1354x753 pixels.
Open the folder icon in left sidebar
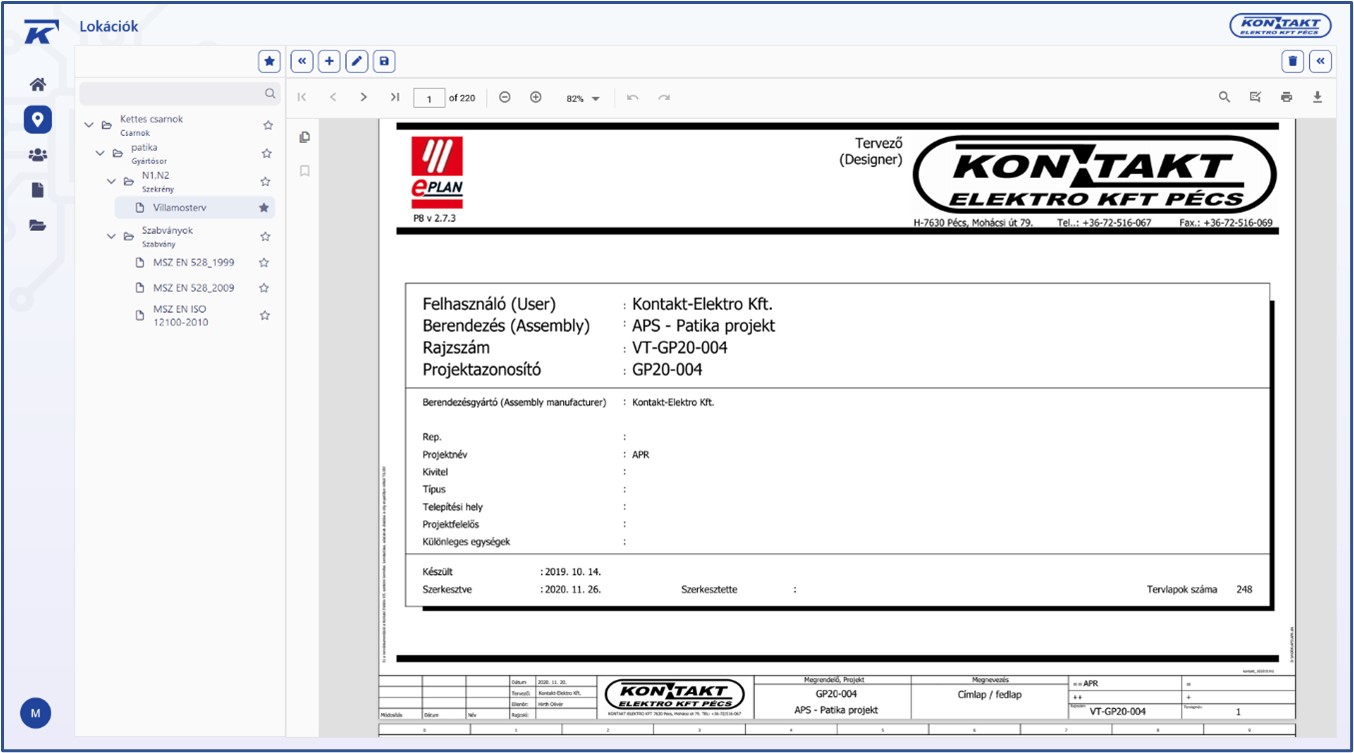(x=38, y=225)
